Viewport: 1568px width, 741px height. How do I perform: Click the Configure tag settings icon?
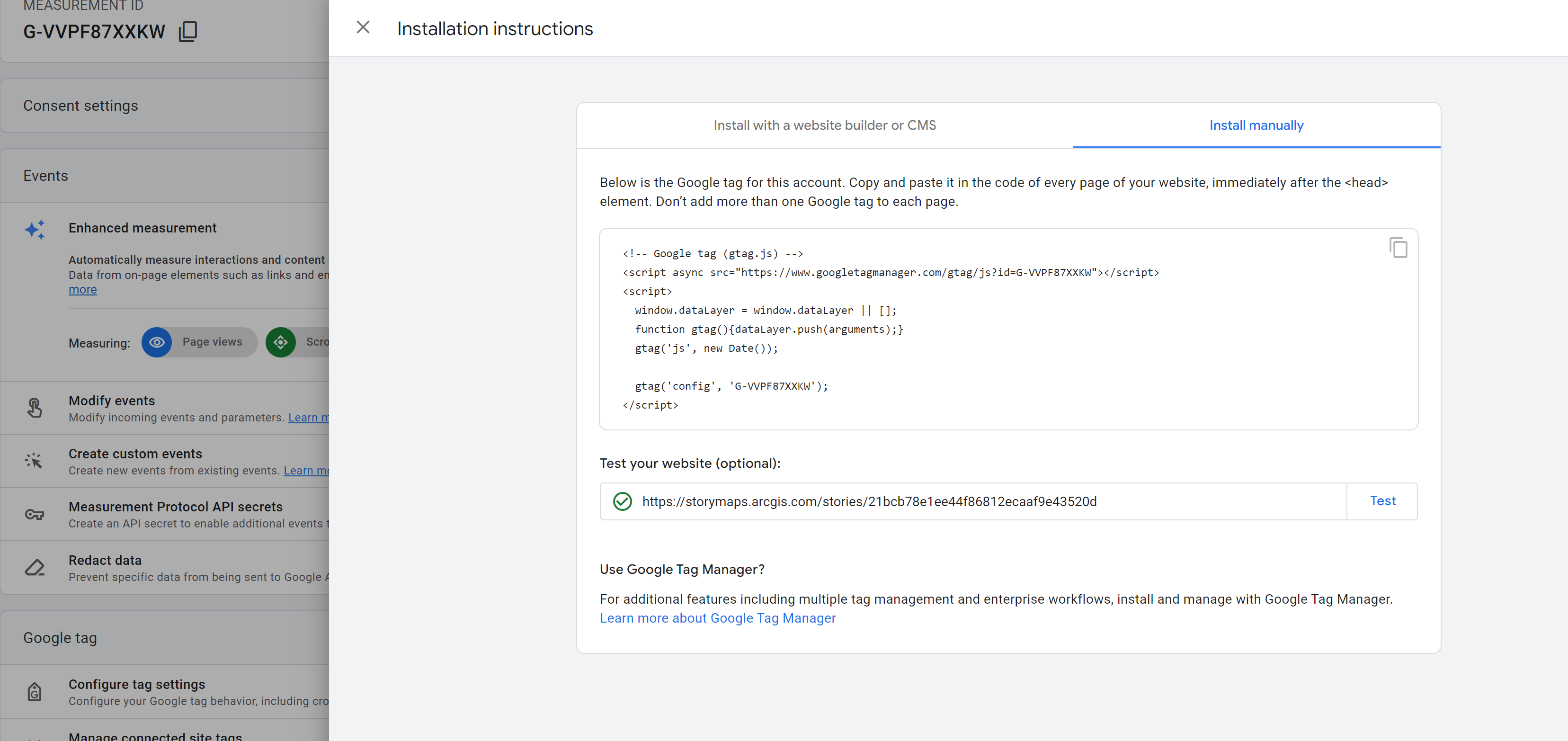click(35, 692)
